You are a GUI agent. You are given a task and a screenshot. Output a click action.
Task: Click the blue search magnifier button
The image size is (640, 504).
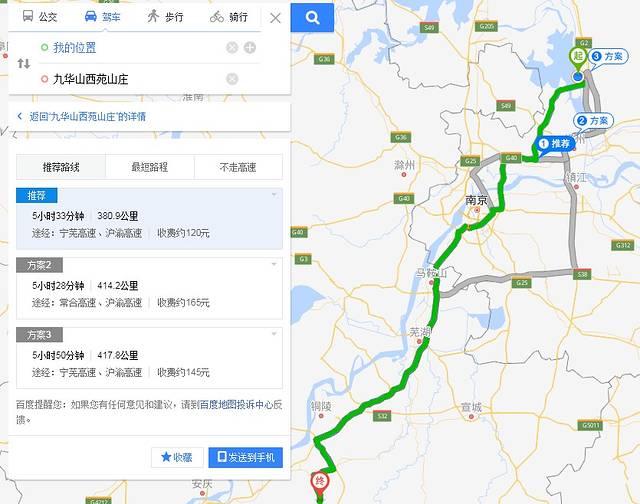[x=312, y=18]
